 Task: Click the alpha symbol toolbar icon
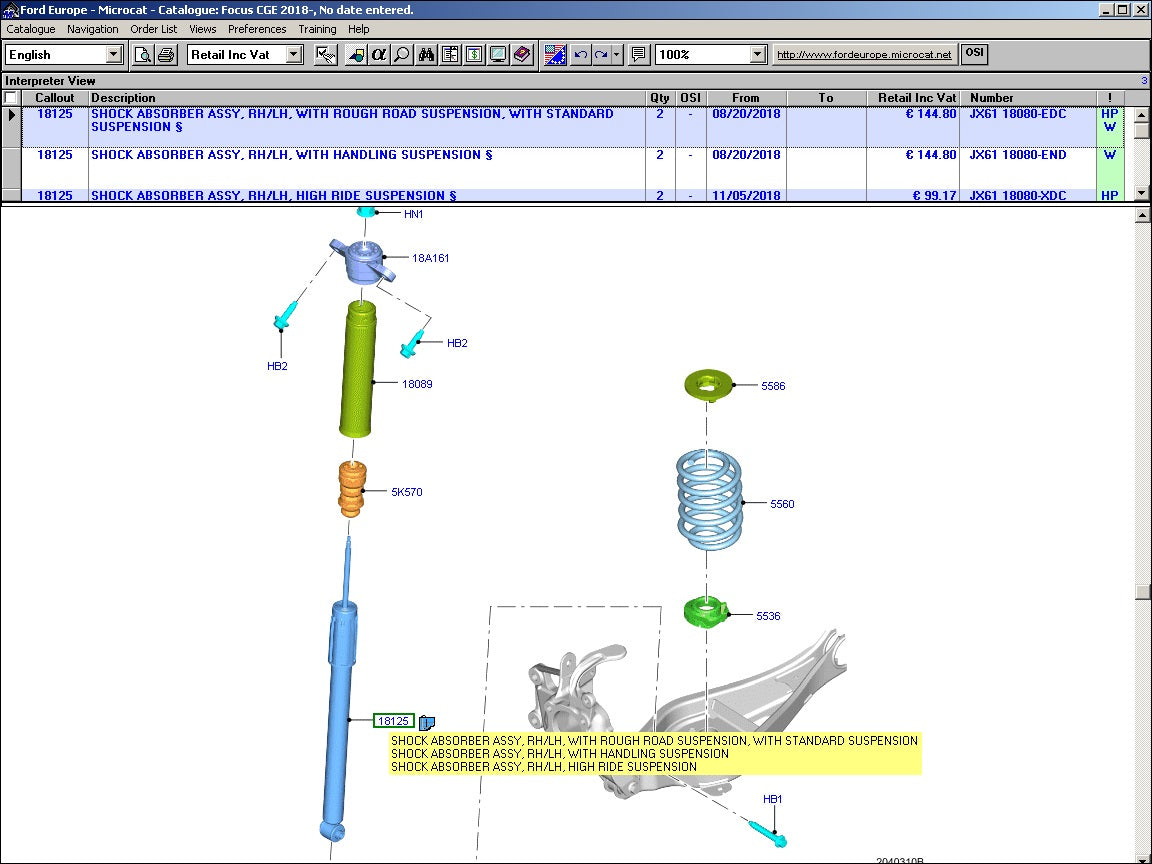pyautogui.click(x=379, y=54)
